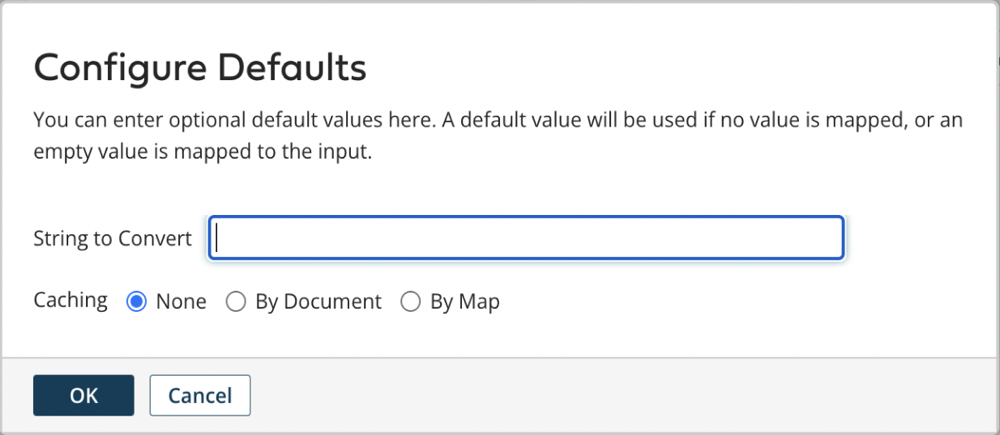Click the "Caching" label text

coord(71,300)
